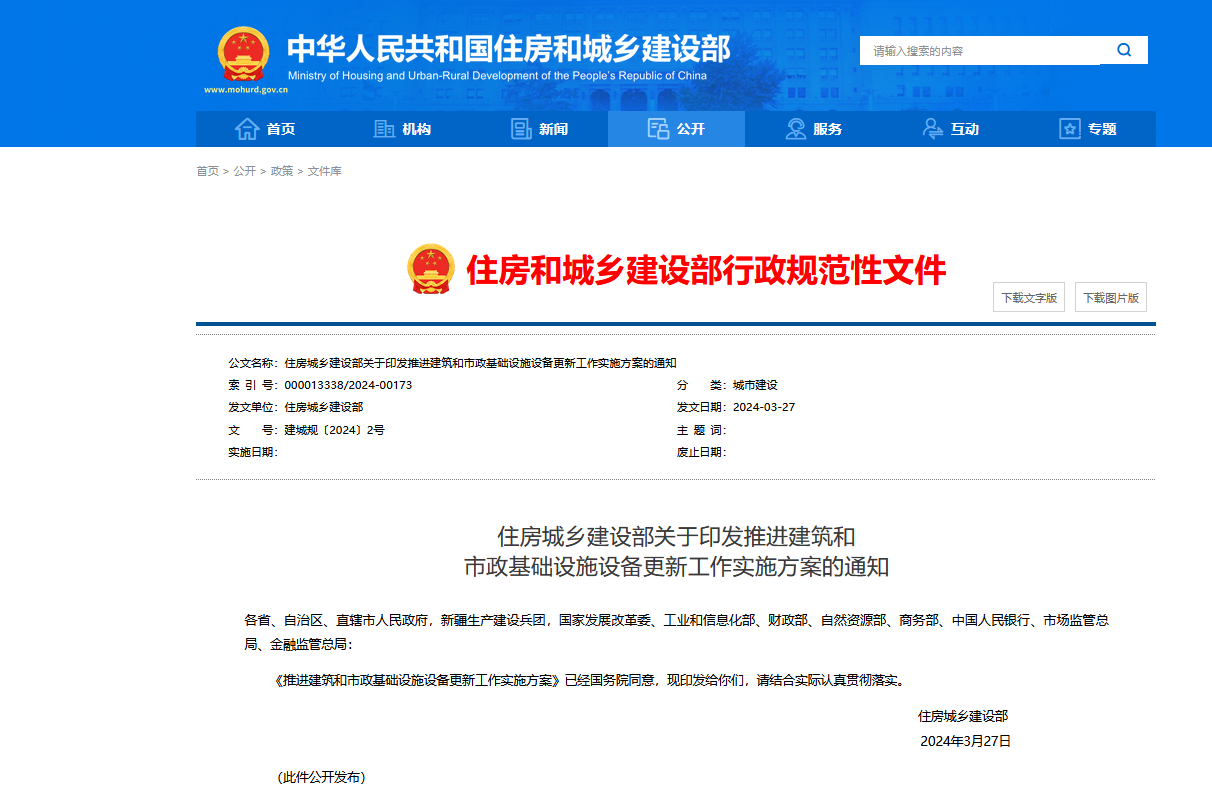Click the search input field

[980, 51]
